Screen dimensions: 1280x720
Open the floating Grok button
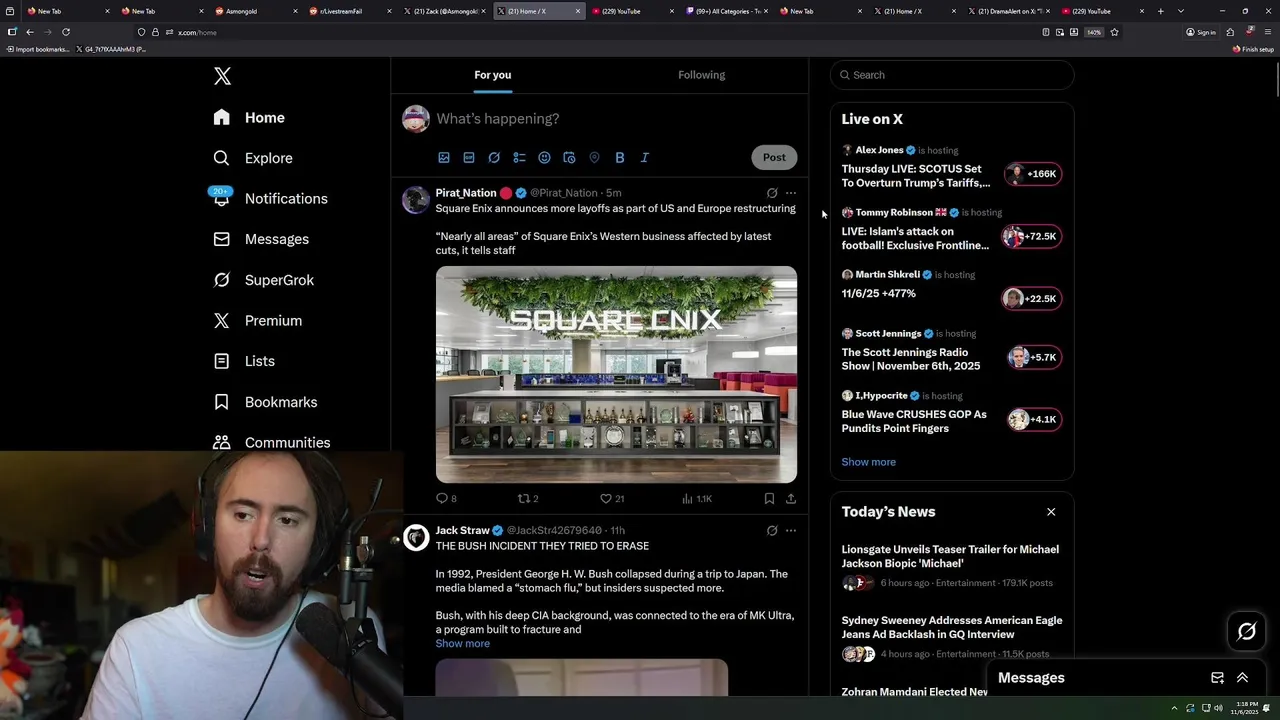coord(1246,631)
